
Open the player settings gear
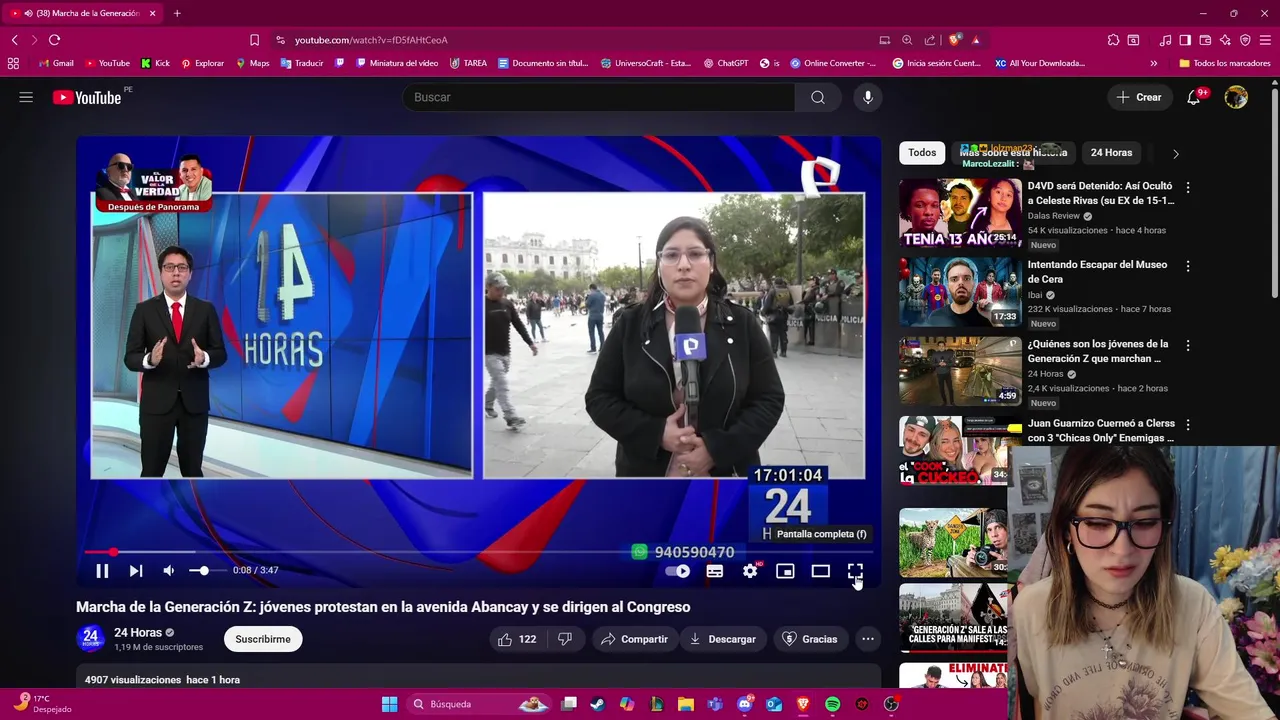tap(750, 571)
